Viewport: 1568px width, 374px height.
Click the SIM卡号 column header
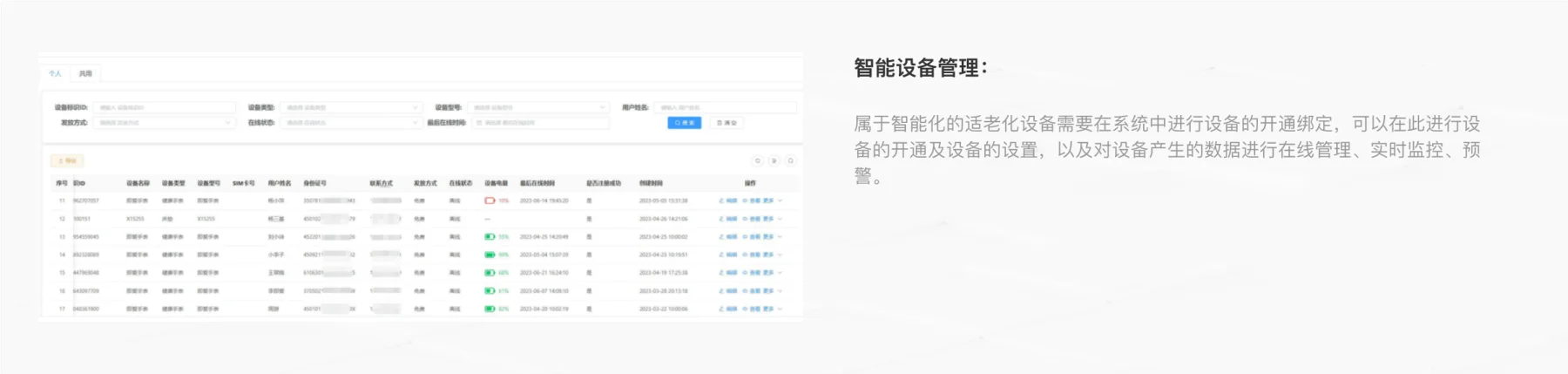(244, 183)
